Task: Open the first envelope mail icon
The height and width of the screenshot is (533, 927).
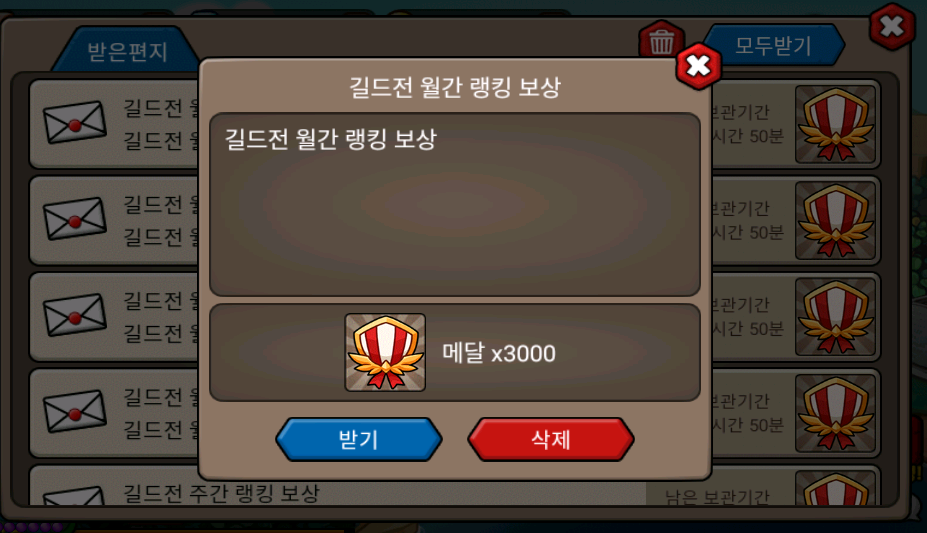Action: click(74, 122)
